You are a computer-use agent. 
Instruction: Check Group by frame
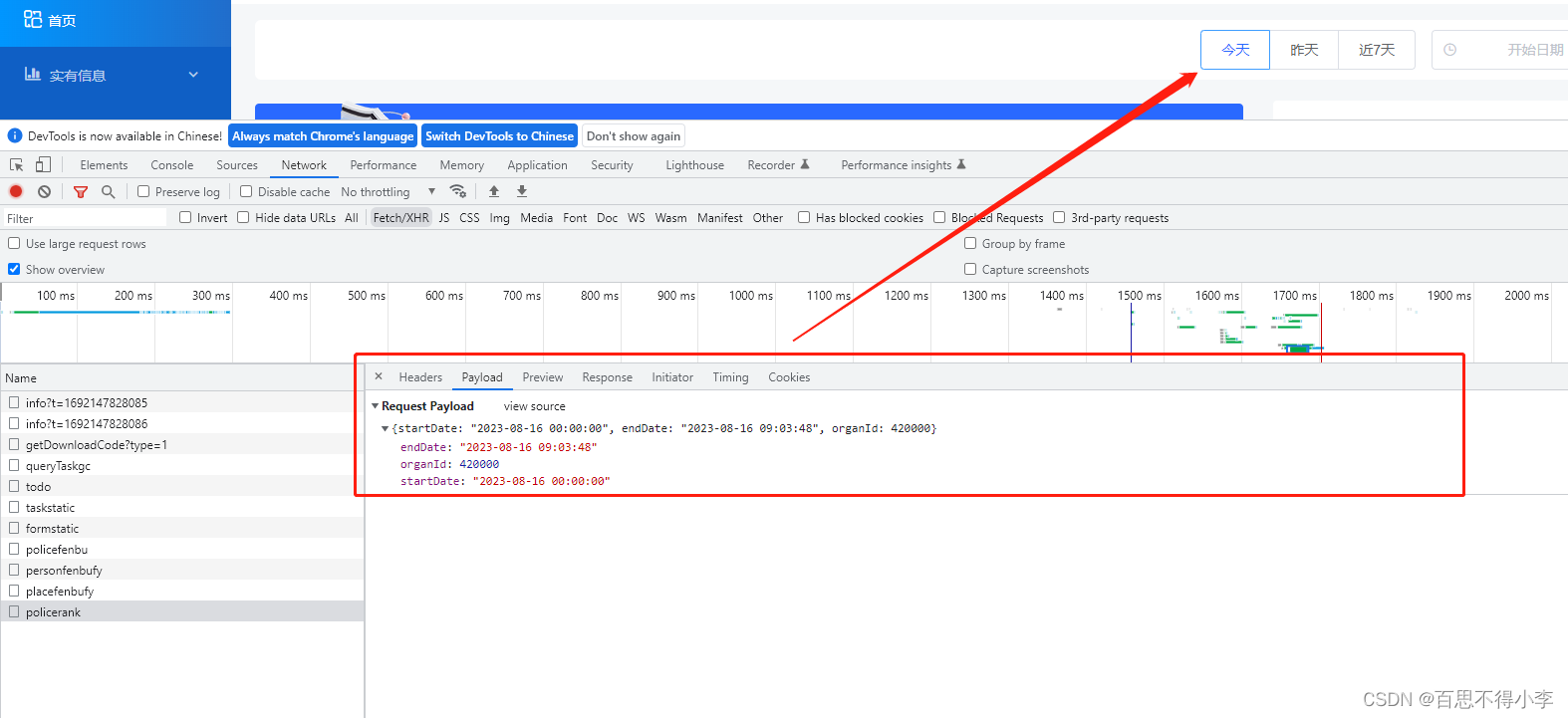tap(970, 243)
